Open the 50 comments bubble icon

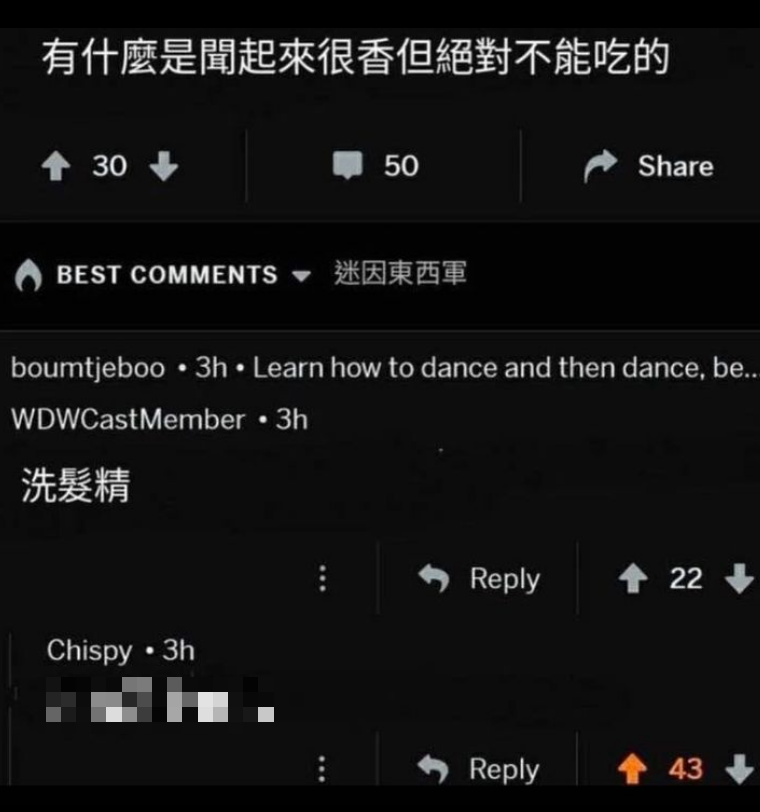347,166
